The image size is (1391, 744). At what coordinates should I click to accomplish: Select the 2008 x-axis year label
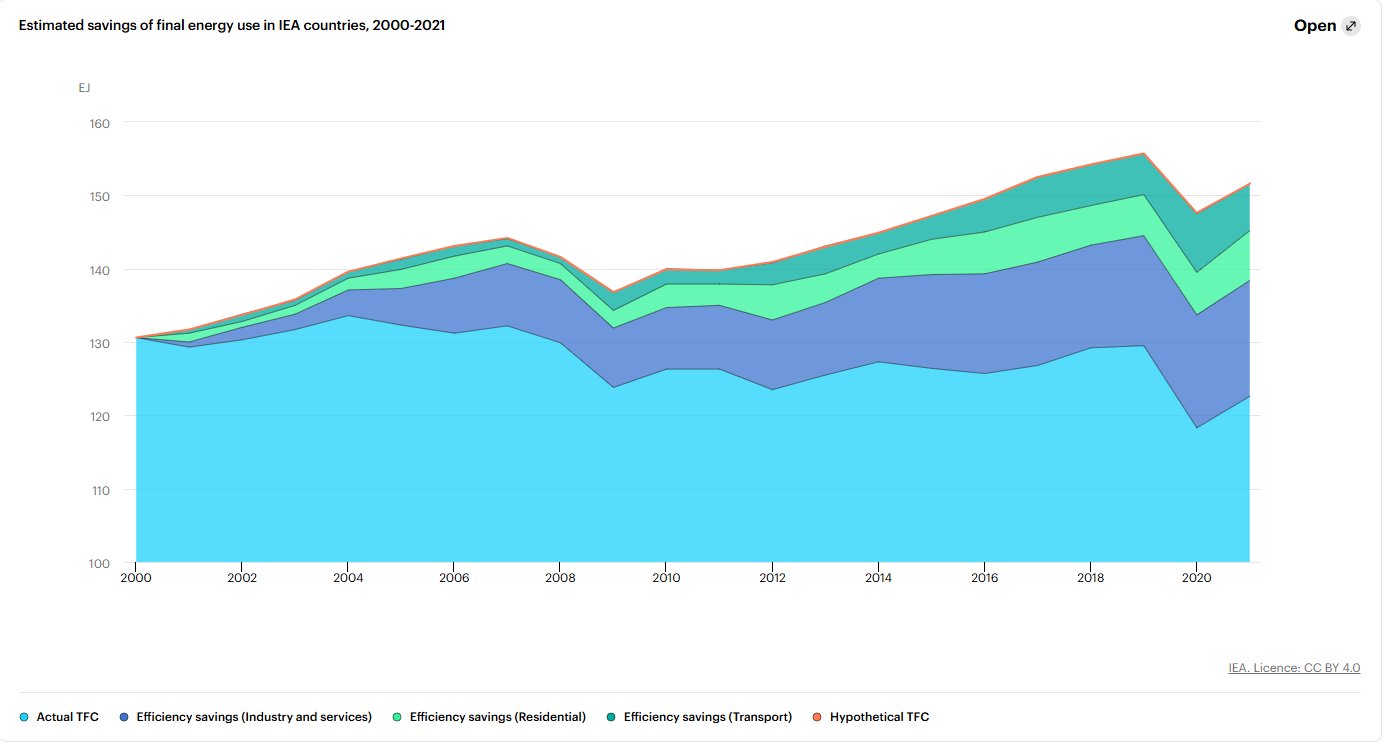(560, 578)
